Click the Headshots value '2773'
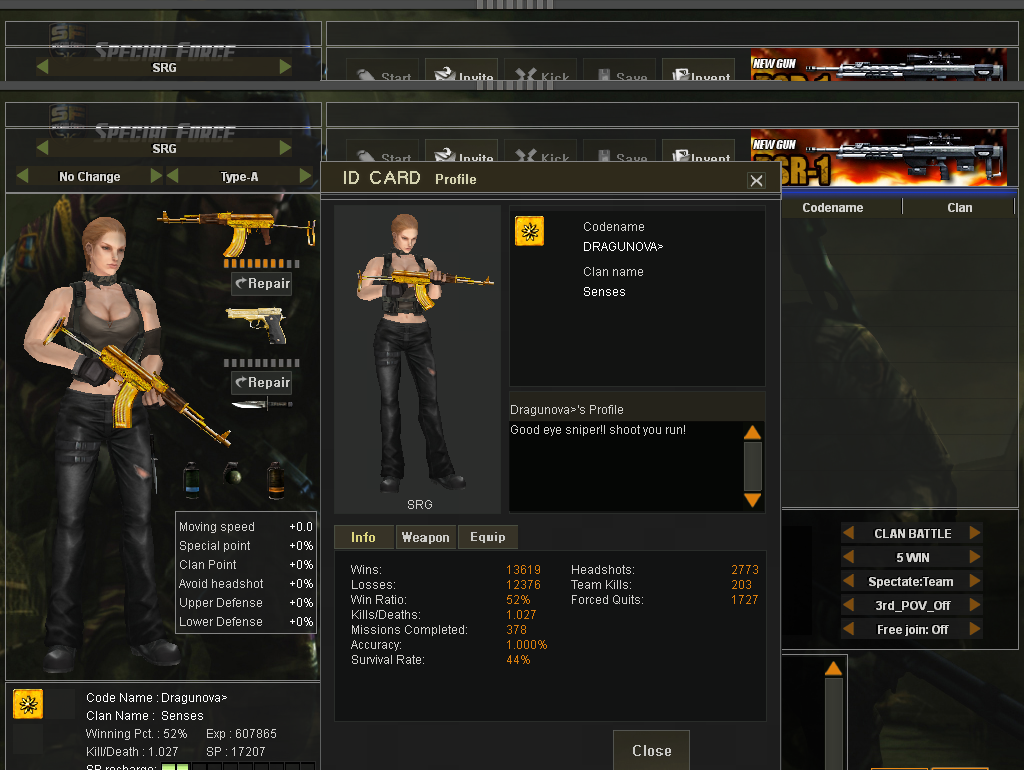This screenshot has height=770, width=1024. pyautogui.click(x=744, y=569)
